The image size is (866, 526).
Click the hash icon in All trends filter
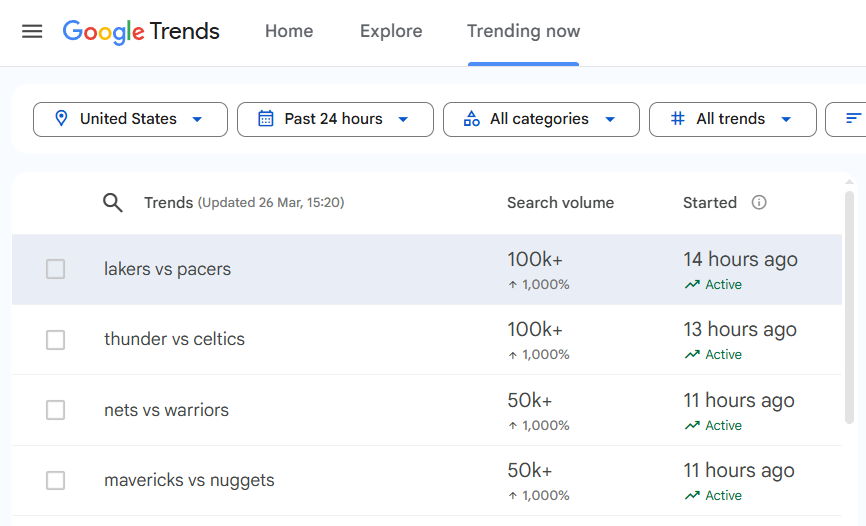pyautogui.click(x=678, y=118)
